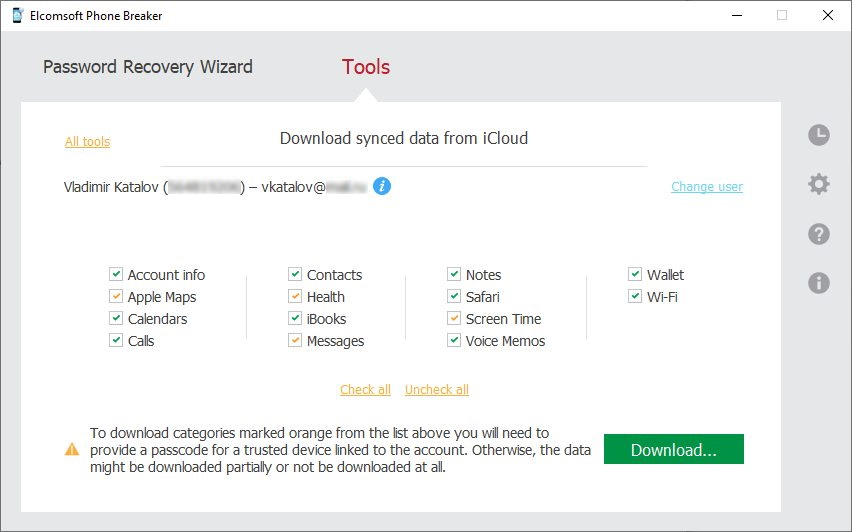Viewport: 852px width, 532px height.
Task: Click the Elcomsoft Phone Breaker app icon
Action: (18, 15)
